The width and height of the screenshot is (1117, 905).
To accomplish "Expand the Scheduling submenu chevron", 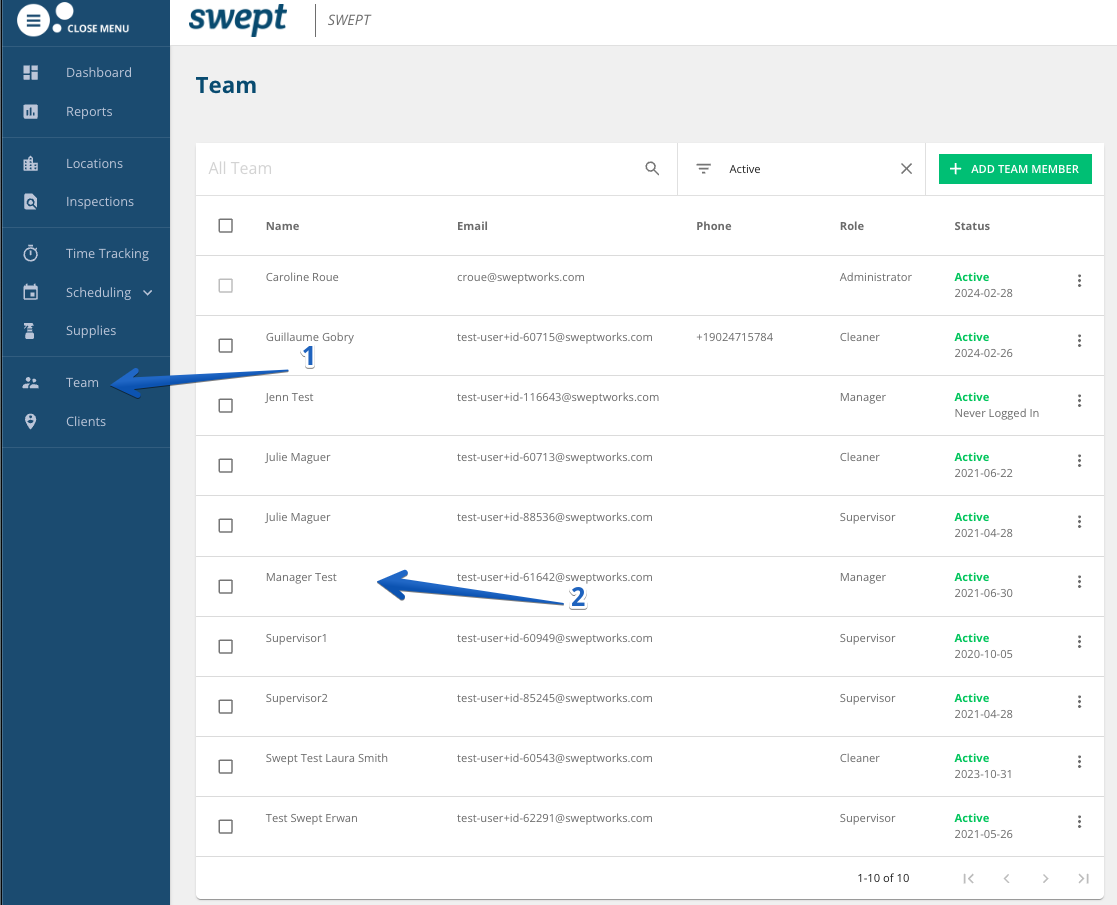I will 150,292.
